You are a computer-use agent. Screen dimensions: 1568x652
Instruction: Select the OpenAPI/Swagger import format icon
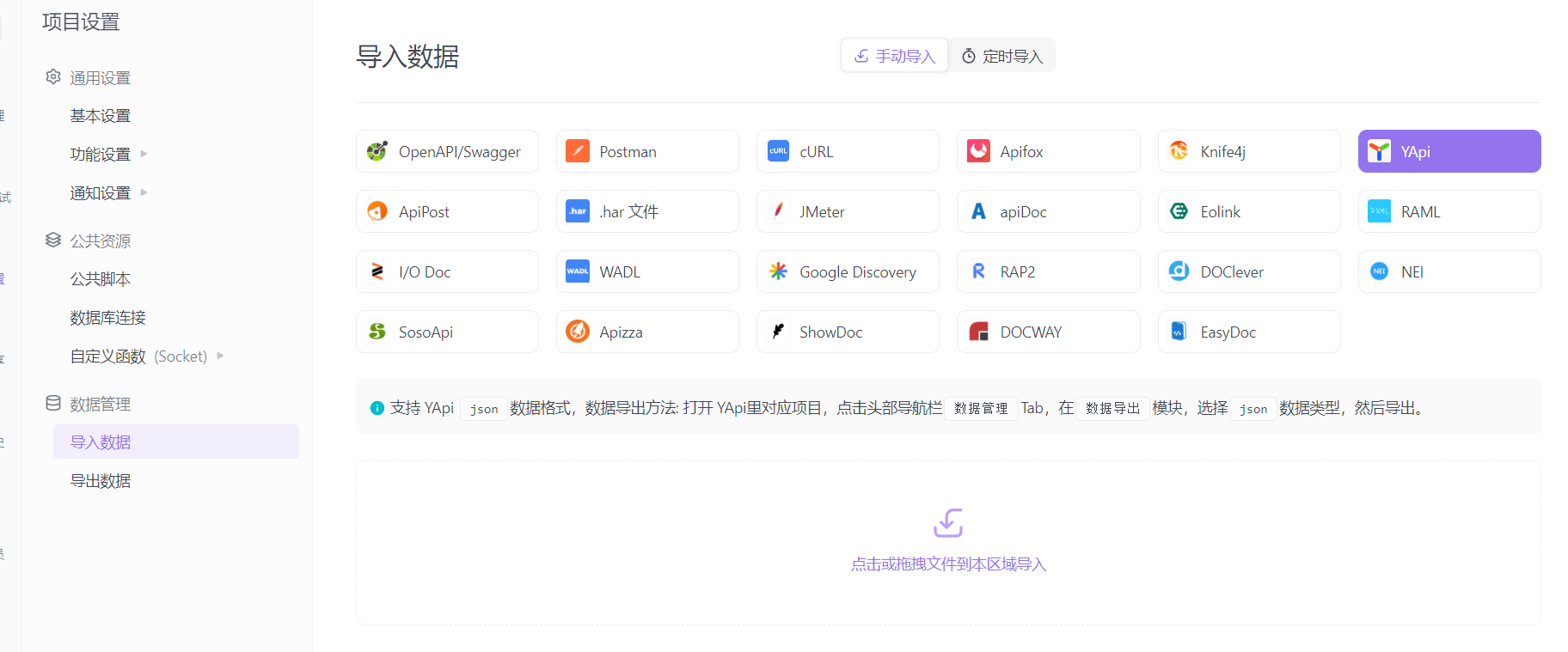tap(377, 151)
